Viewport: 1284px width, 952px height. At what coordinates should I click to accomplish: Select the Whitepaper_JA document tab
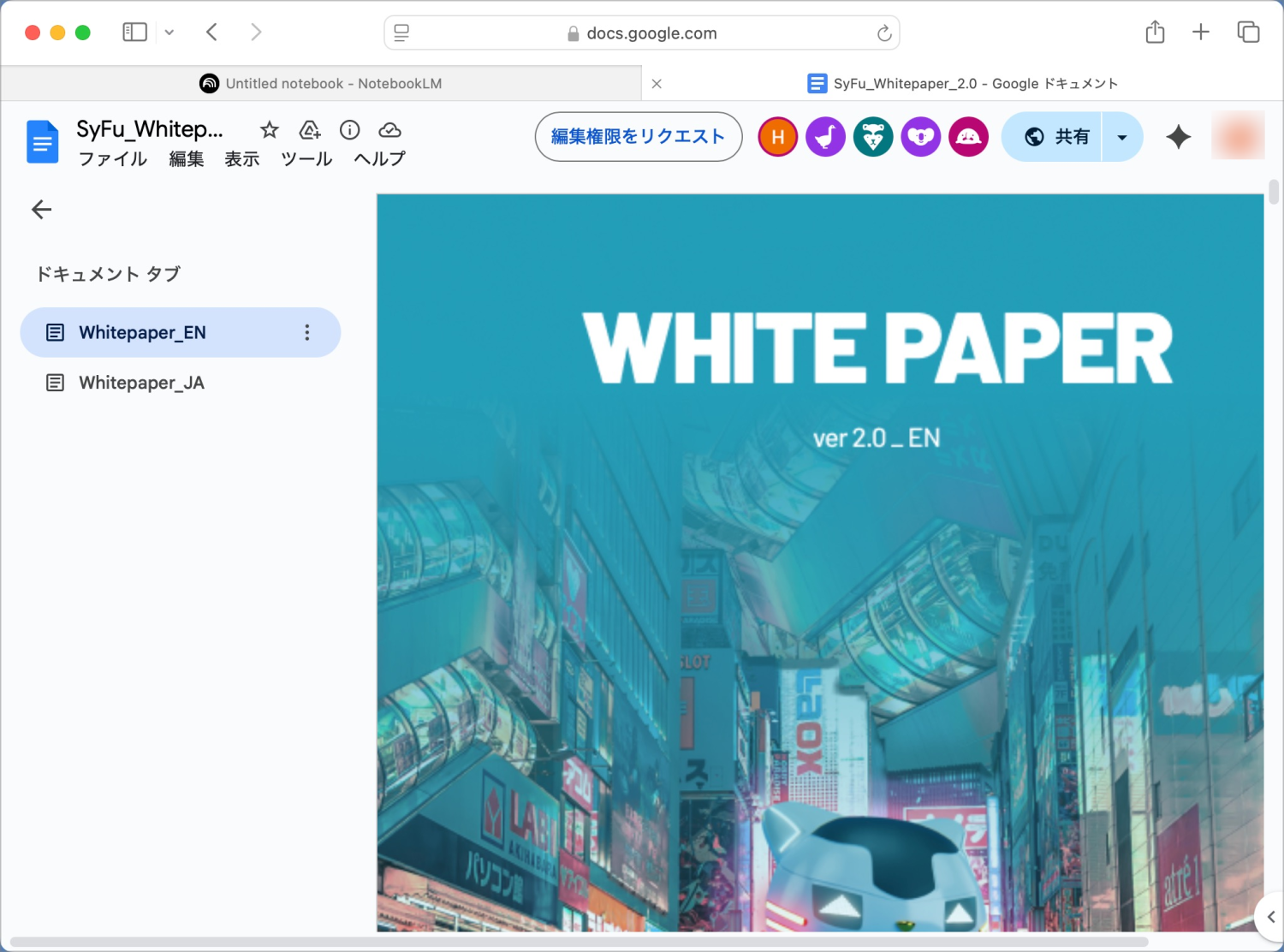(x=142, y=383)
